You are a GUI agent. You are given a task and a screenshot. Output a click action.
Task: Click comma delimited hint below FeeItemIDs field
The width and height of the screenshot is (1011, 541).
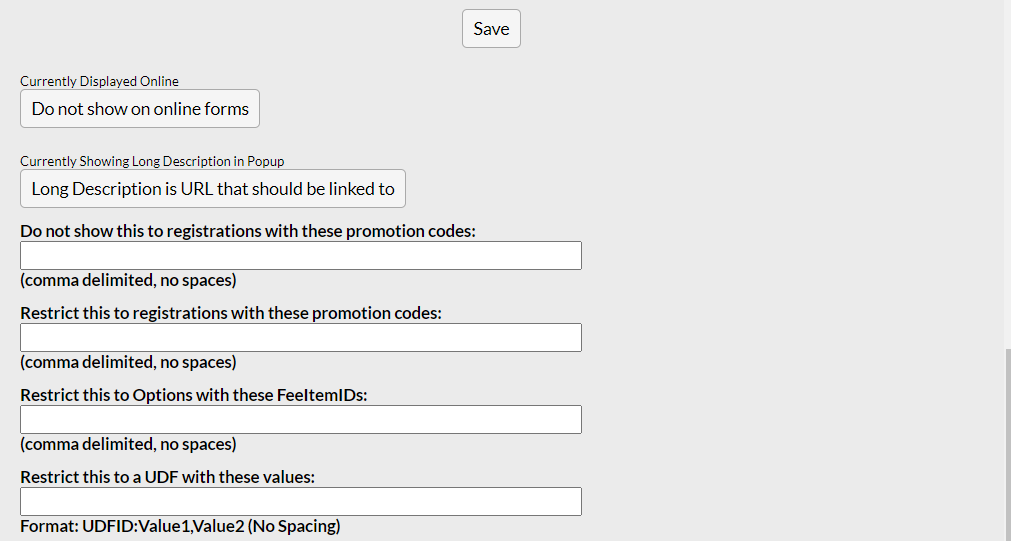point(128,444)
